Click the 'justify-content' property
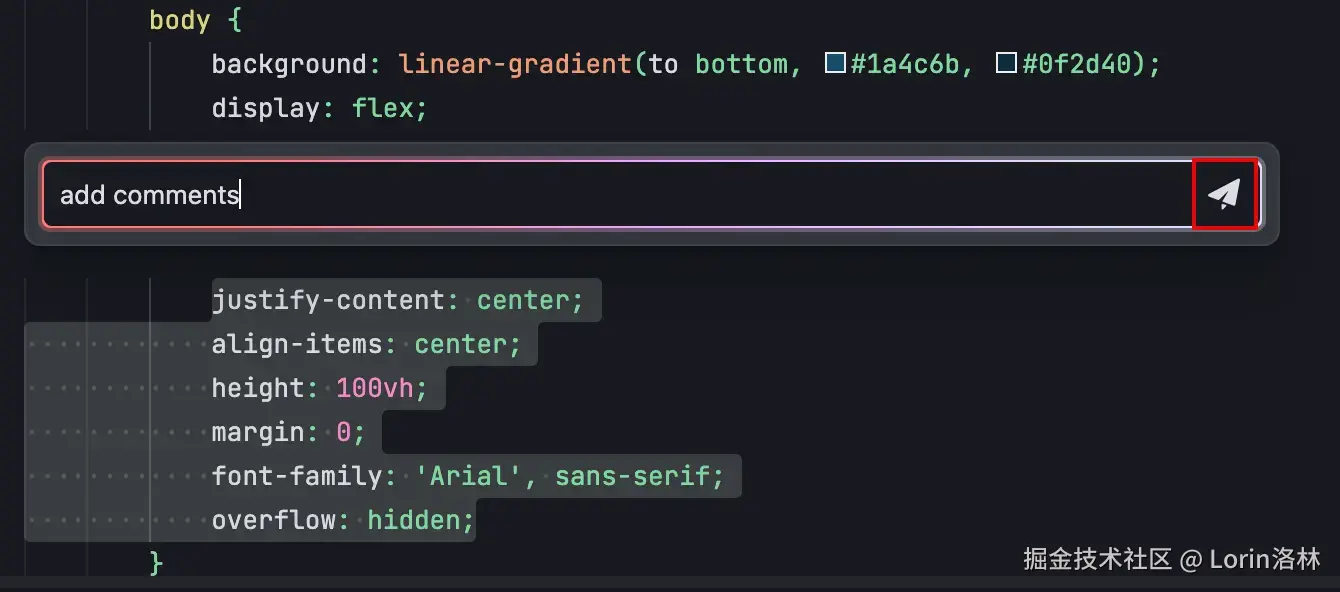Screen dimensions: 1340x592 coord(328,300)
